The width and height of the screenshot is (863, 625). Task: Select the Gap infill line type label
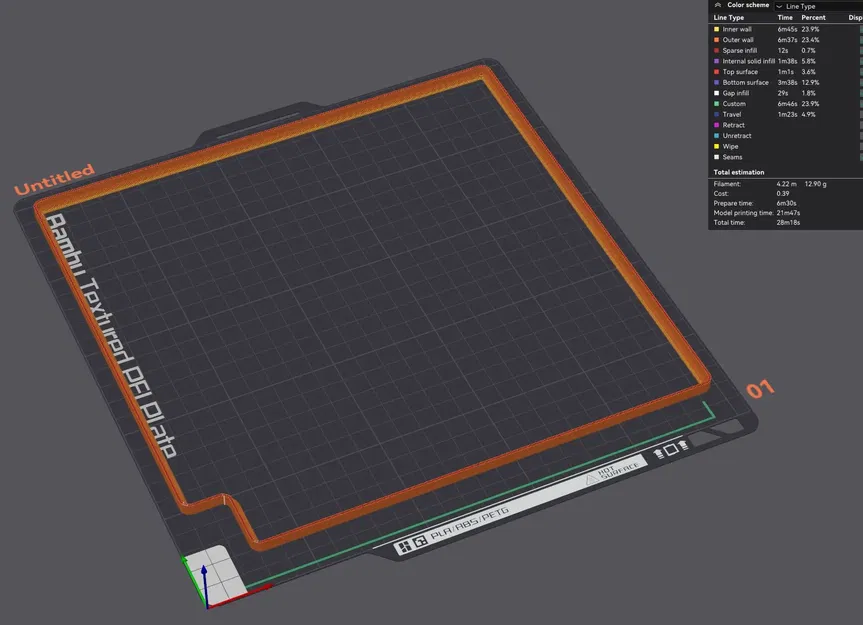coord(736,93)
